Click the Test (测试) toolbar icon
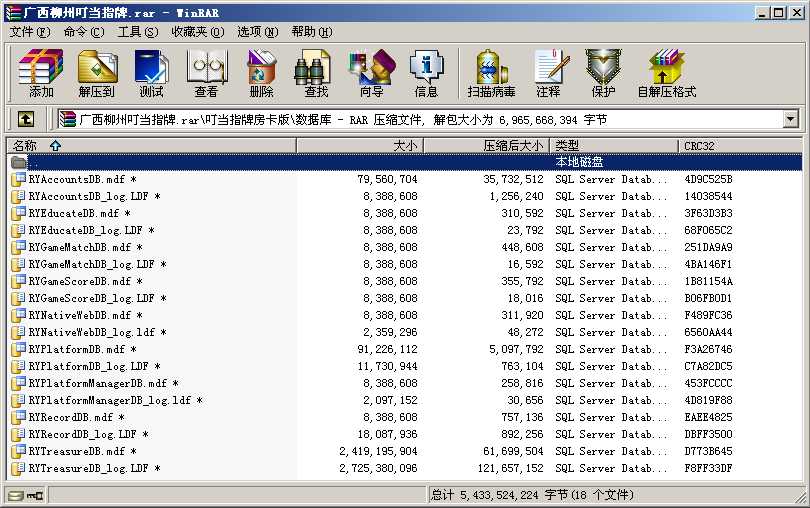This screenshot has height=508, width=810. tap(151, 73)
